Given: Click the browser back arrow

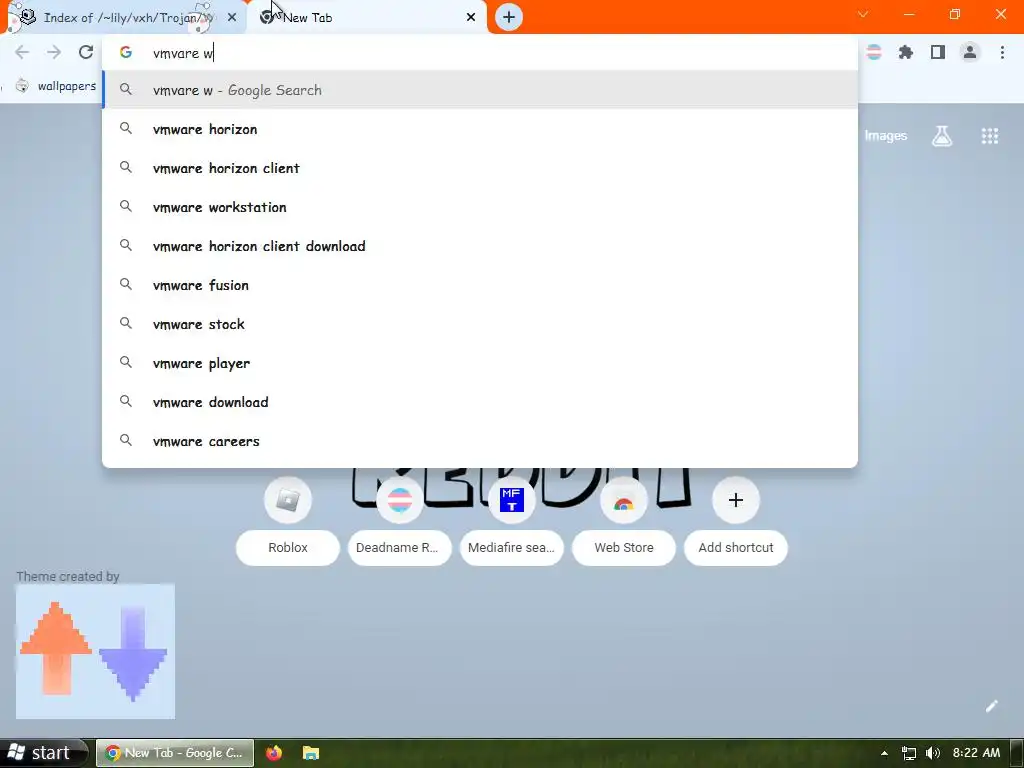Looking at the screenshot, I should coord(22,52).
